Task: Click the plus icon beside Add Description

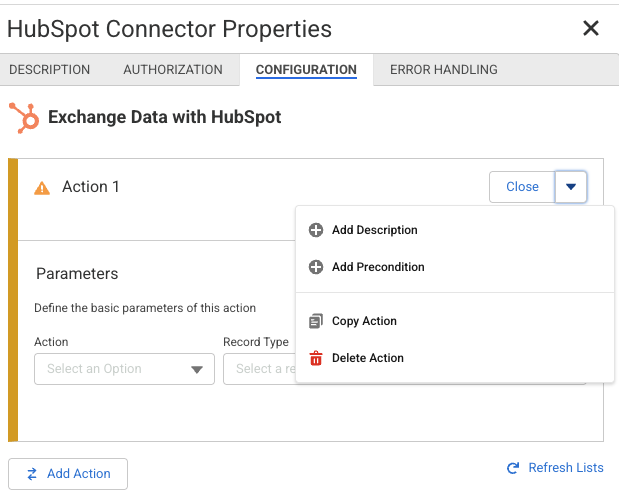Action: pos(316,230)
